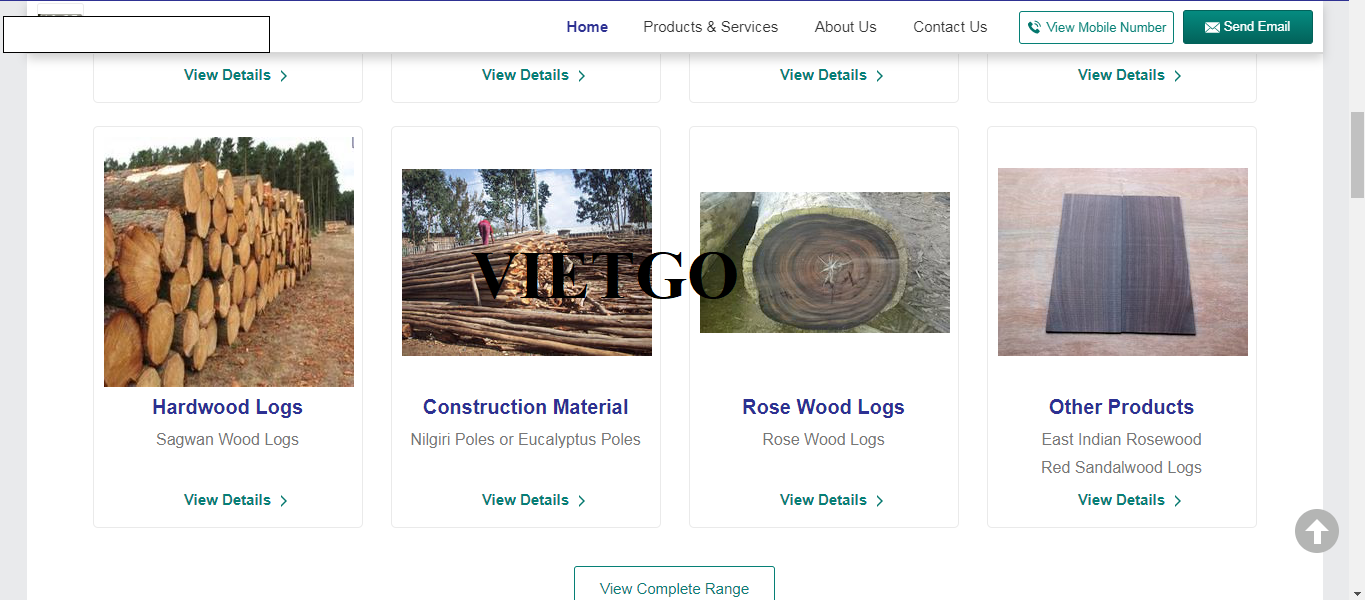
Task: Click the phone icon in View Mobile Number
Action: [1034, 28]
